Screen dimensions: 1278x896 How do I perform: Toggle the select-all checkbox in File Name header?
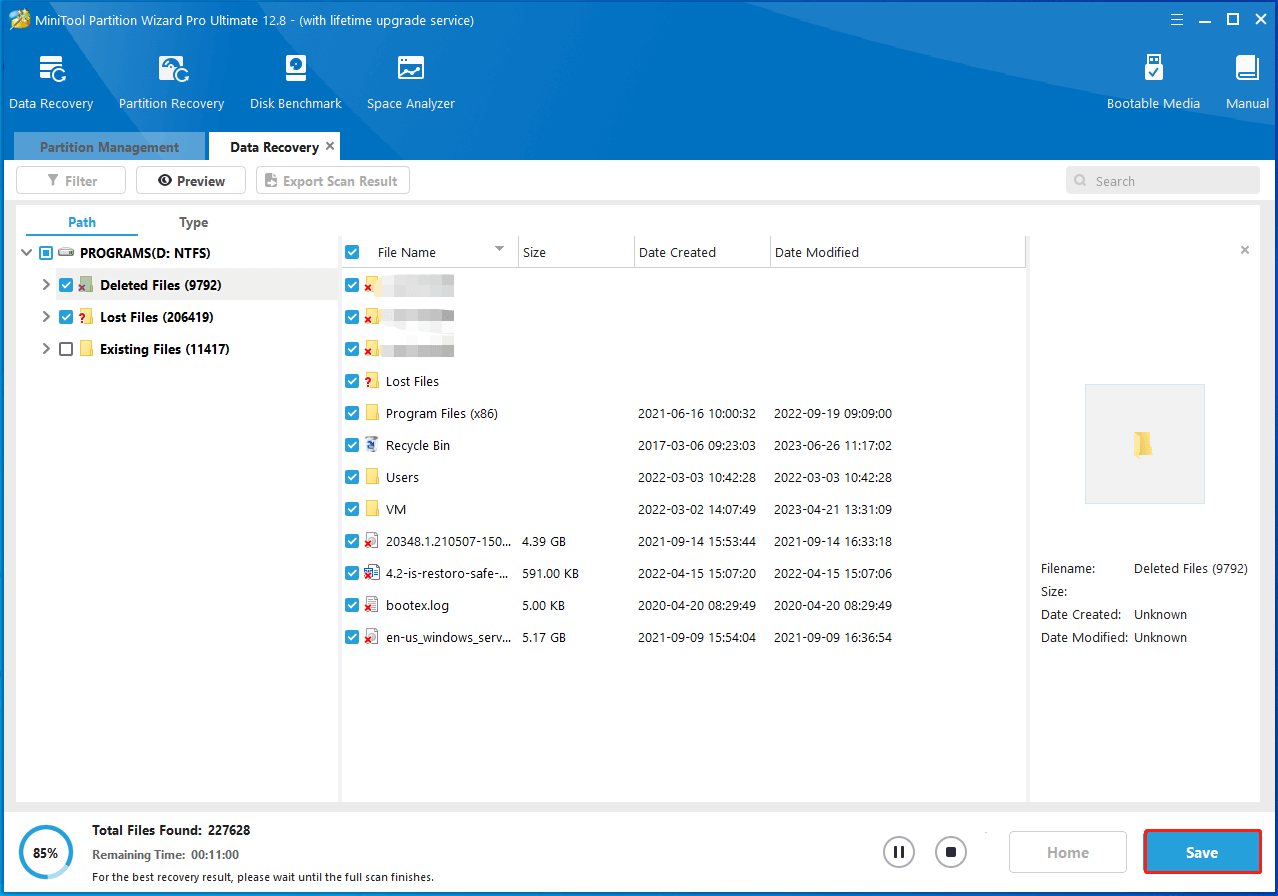coord(352,252)
